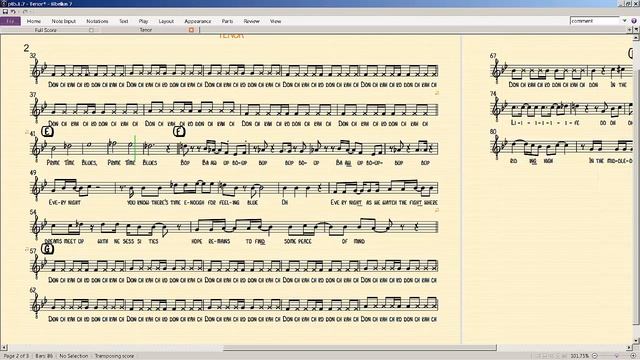Image resolution: width=640 pixels, height=360 pixels.
Task: Click the treble clef at bar 57
Action: [37, 267]
